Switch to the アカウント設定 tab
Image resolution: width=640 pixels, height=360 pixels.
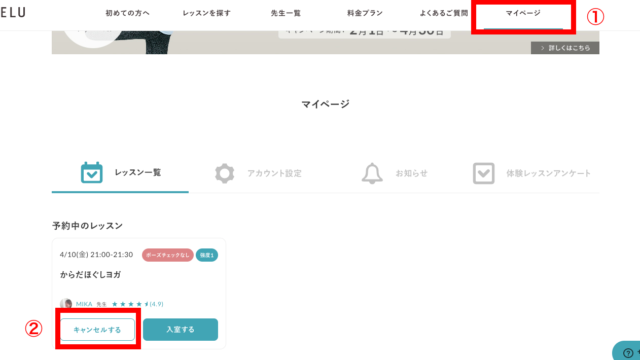pyautogui.click(x=274, y=173)
